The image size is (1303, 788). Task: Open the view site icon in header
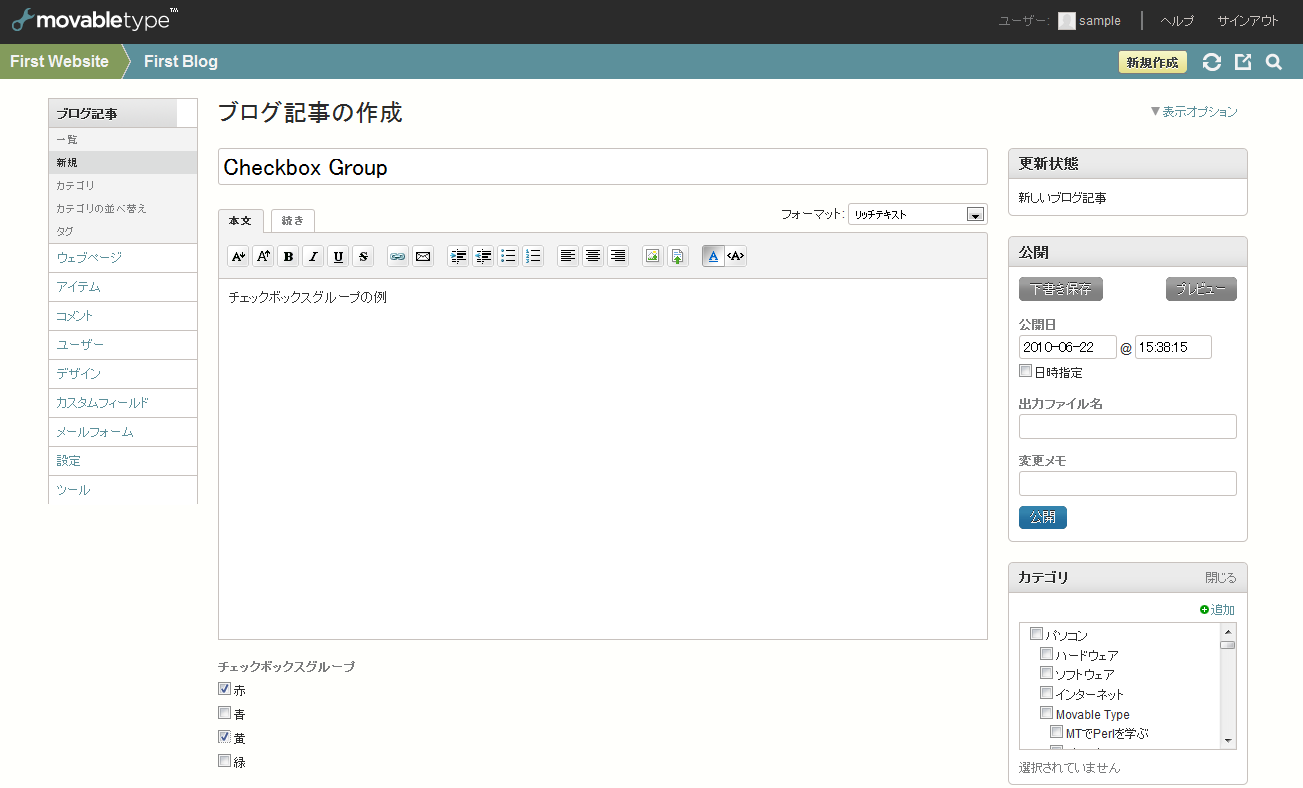click(1243, 62)
